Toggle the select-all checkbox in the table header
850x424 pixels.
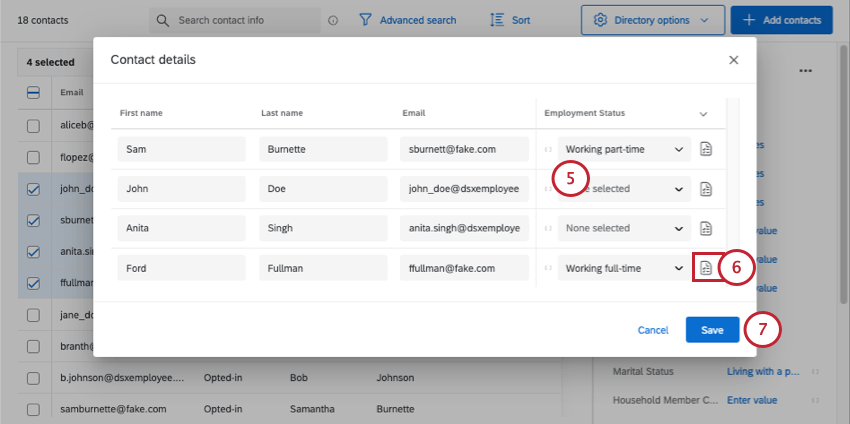click(33, 93)
